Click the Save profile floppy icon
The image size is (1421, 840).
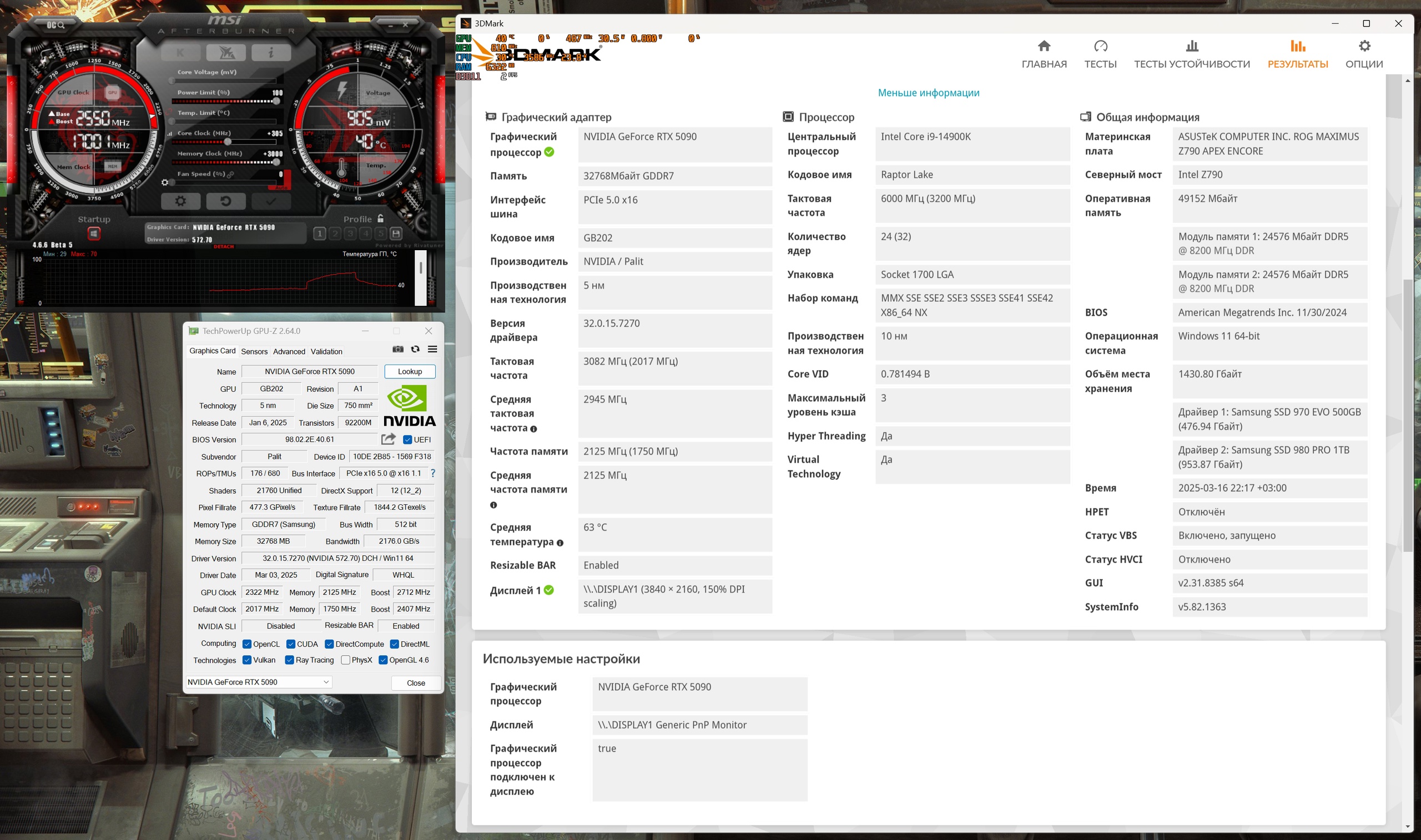(x=396, y=233)
